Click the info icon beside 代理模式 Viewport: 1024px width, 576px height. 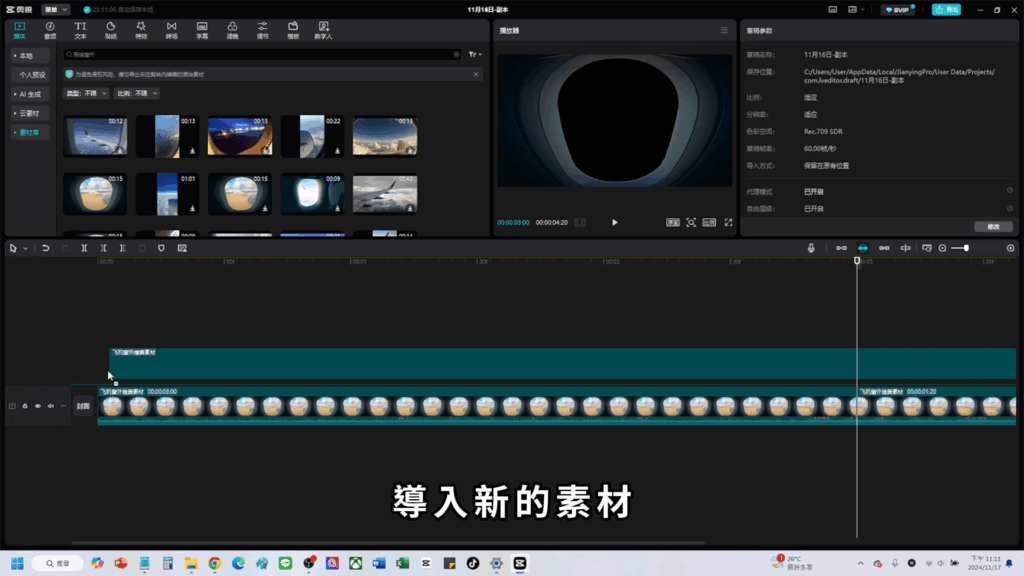(x=1010, y=191)
